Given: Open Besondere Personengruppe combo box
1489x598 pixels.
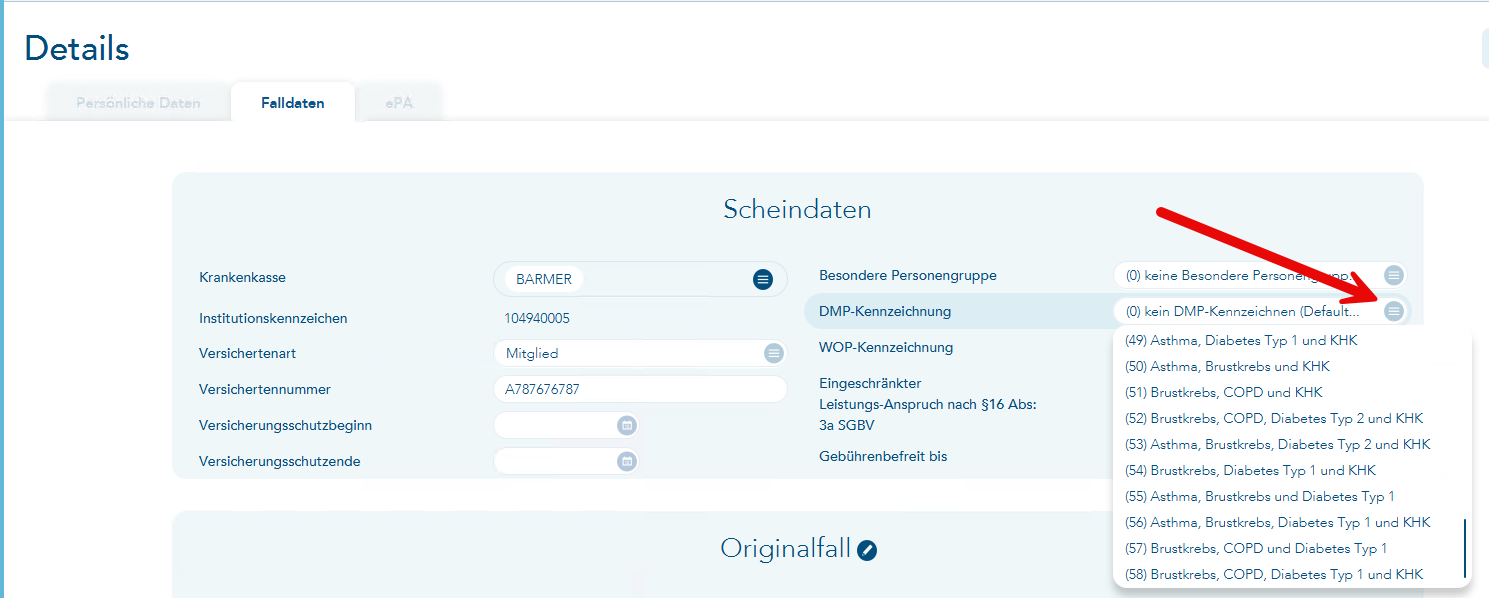Looking at the screenshot, I should point(1260,275).
